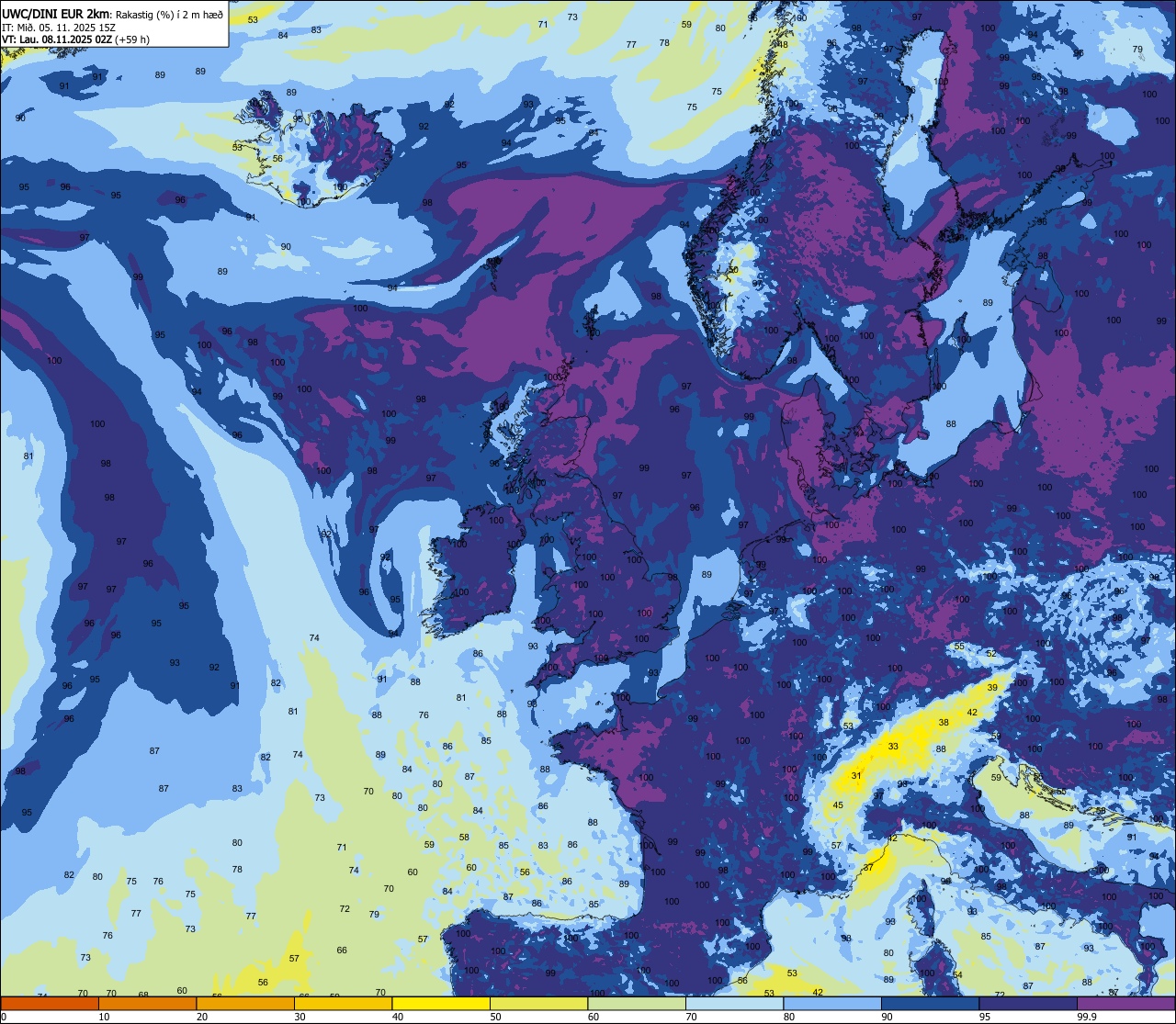Click the humidity value 33 on the map

893,747
